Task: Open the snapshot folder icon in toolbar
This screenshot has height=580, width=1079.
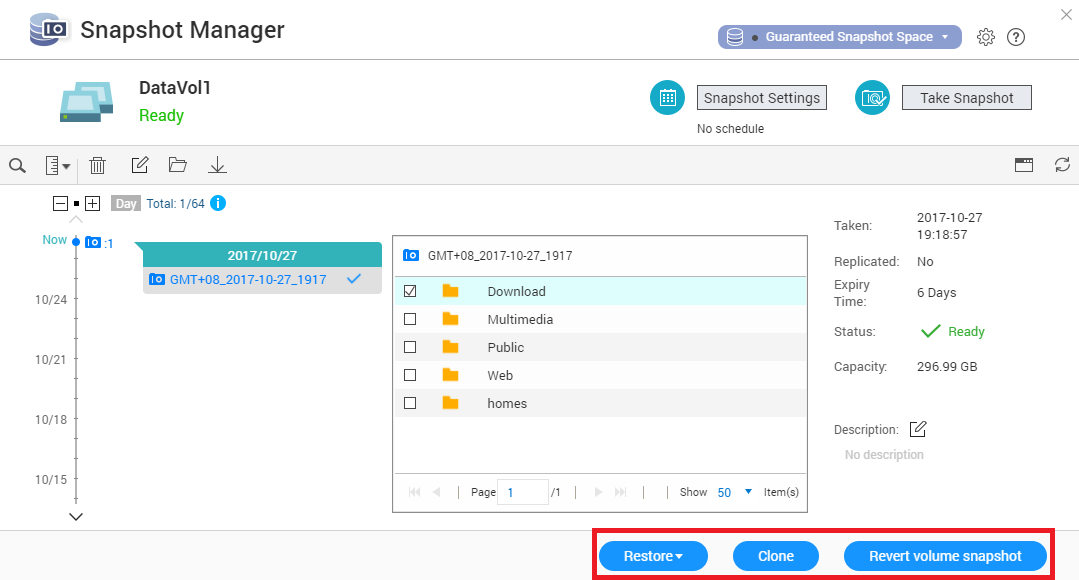Action: pyautogui.click(x=178, y=165)
